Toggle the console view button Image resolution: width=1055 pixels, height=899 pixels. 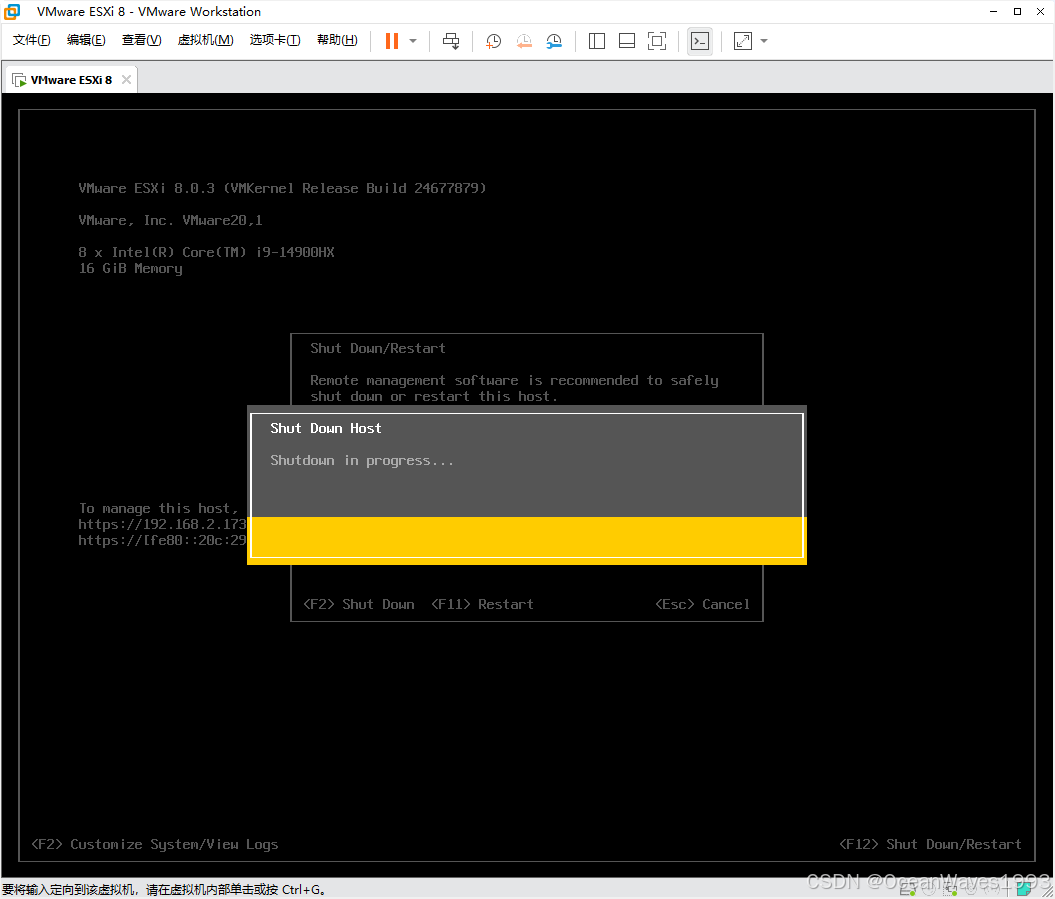click(700, 41)
